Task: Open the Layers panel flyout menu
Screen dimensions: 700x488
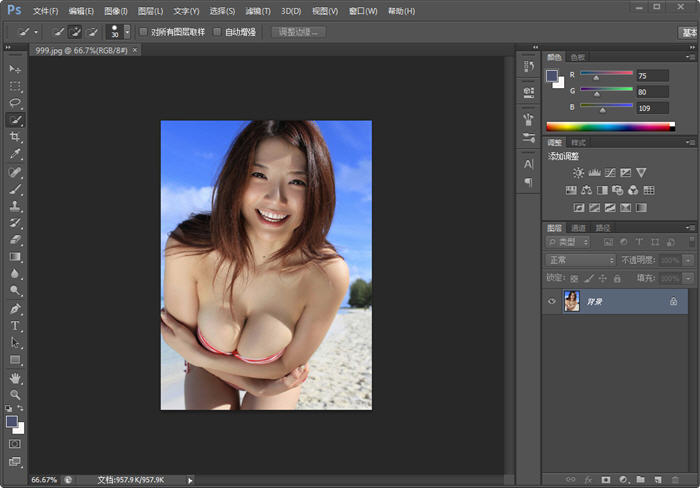Action: point(690,228)
